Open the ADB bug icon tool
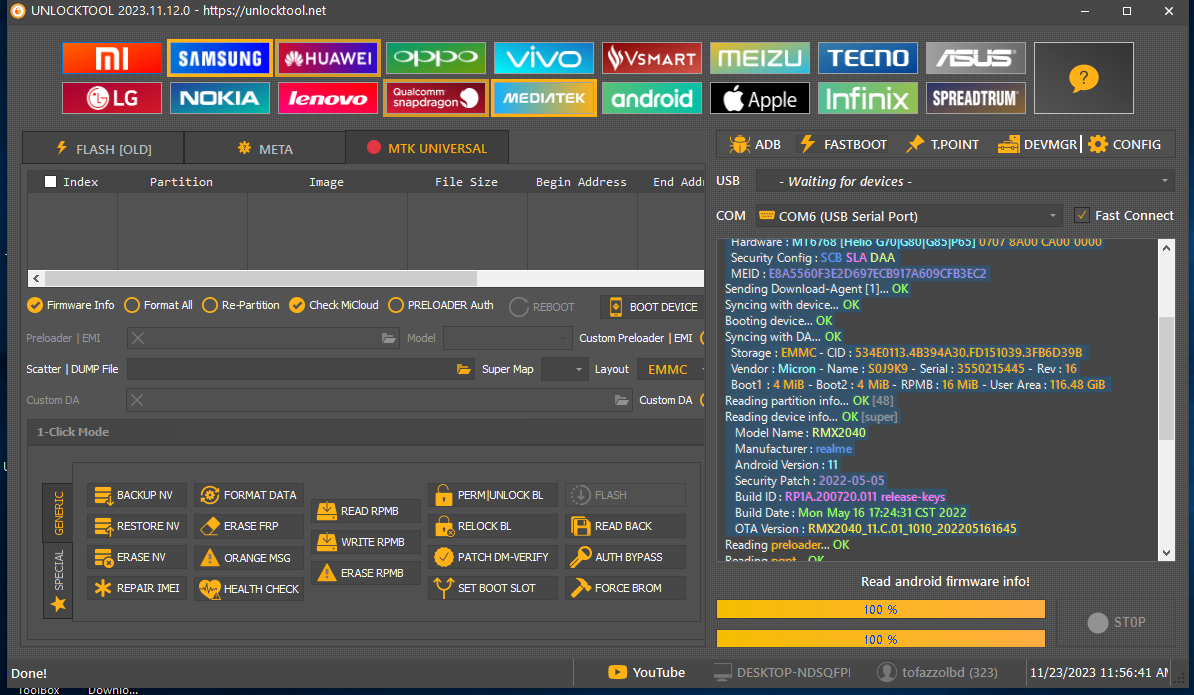This screenshot has height=695, width=1194. point(755,144)
